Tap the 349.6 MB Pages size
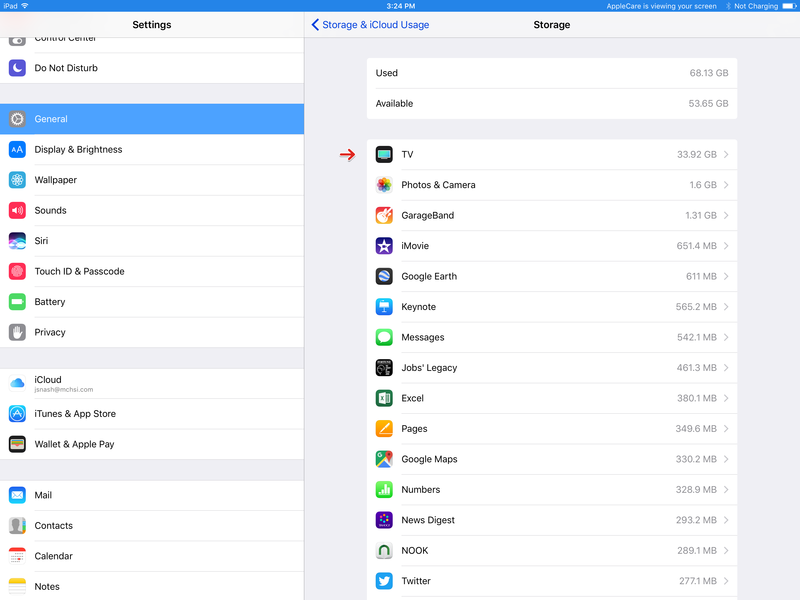This screenshot has height=600, width=800. [x=696, y=429]
